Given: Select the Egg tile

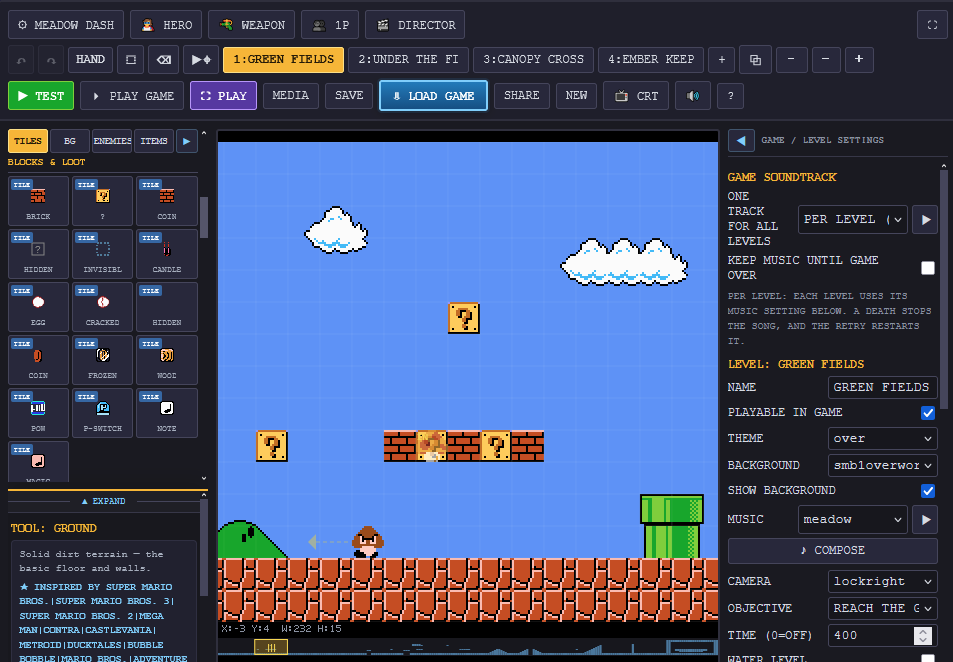Looking at the screenshot, I should coord(38,306).
